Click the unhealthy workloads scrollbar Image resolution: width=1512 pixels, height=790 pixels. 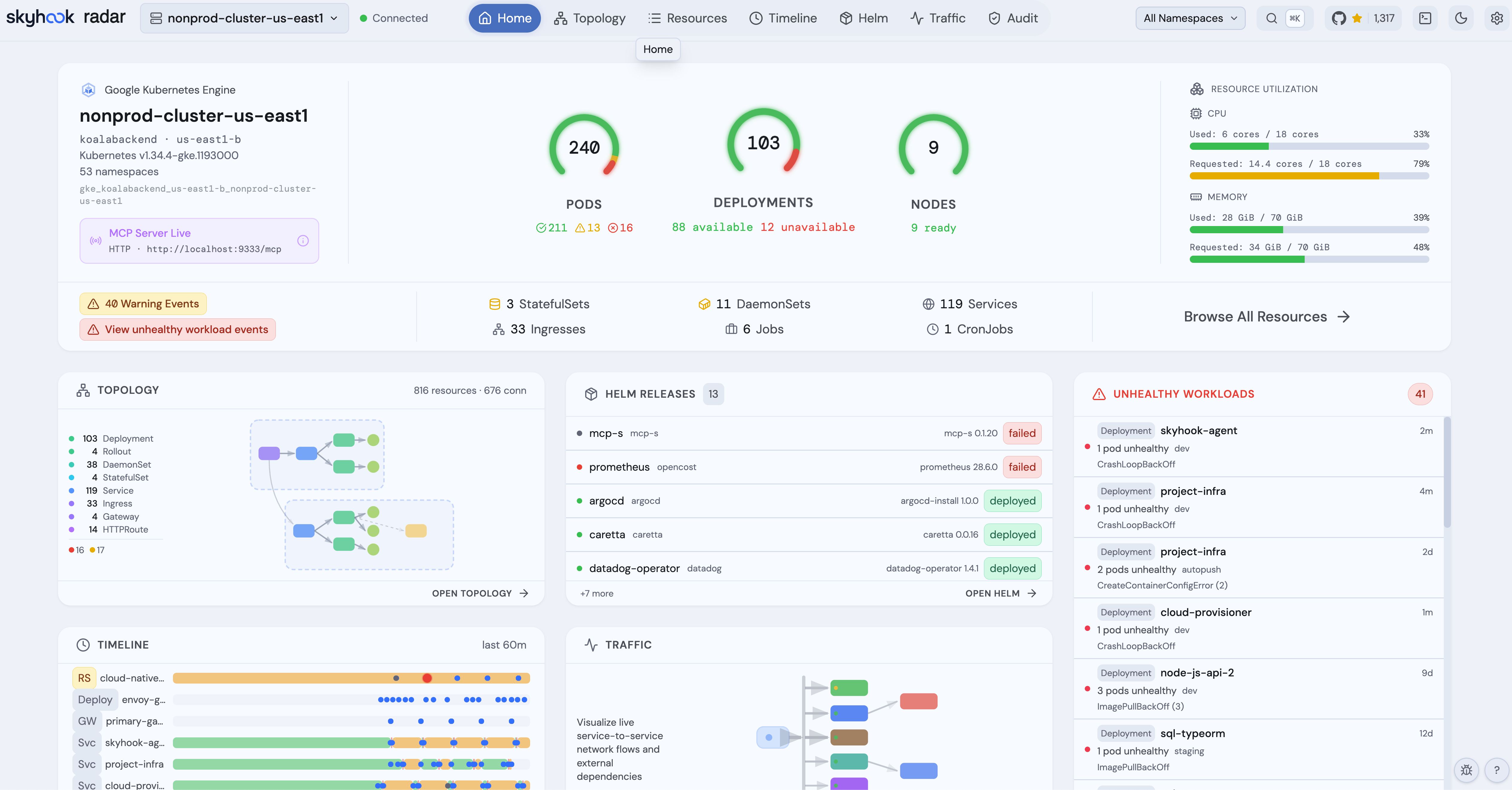tap(1447, 472)
